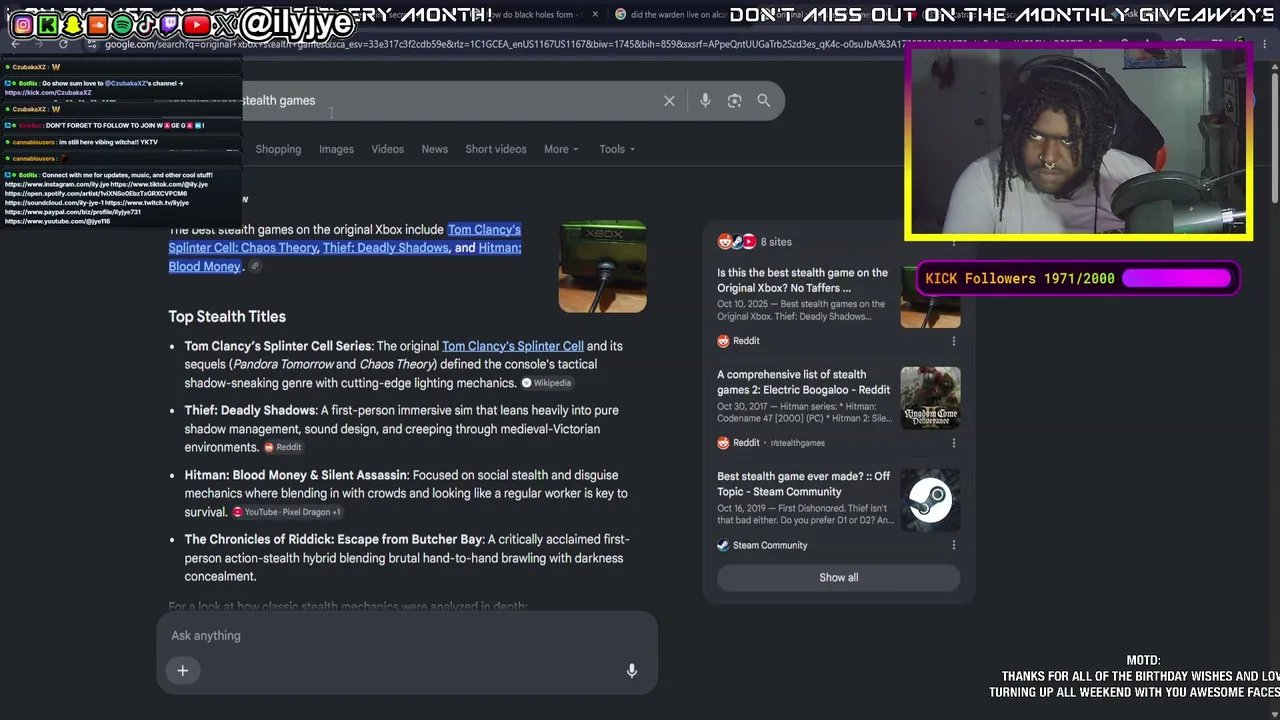This screenshot has height=720, width=1280.
Task: Click 'Hitman: Blood Money & Silent Assassin' bullet title
Action: [296, 475]
